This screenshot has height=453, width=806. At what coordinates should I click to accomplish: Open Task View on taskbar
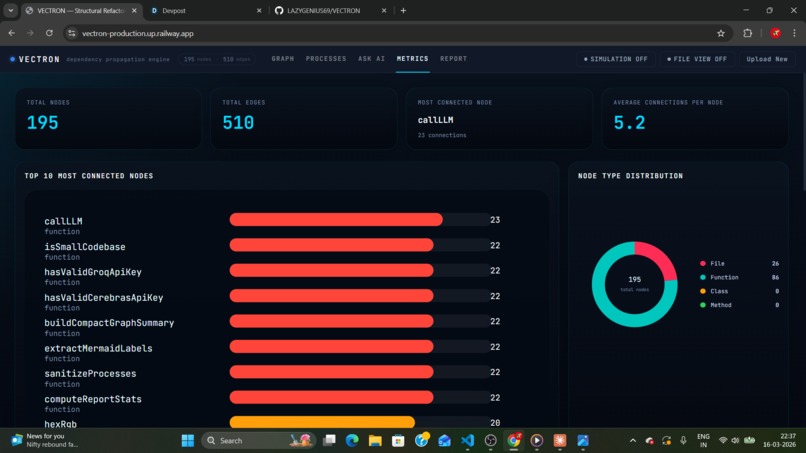[x=329, y=441]
